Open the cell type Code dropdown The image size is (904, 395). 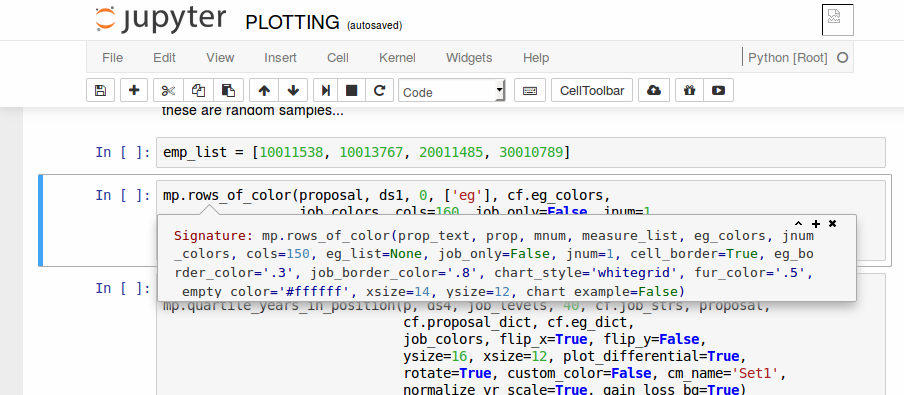point(451,91)
